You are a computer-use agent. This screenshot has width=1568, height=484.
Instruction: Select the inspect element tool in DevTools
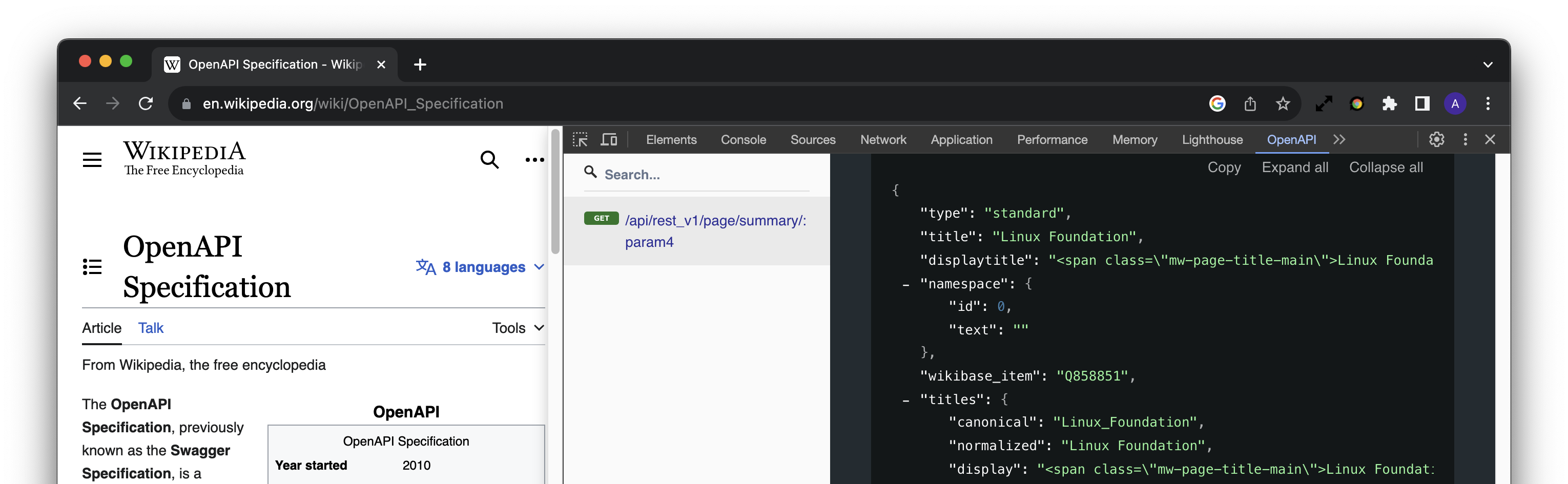coord(580,139)
